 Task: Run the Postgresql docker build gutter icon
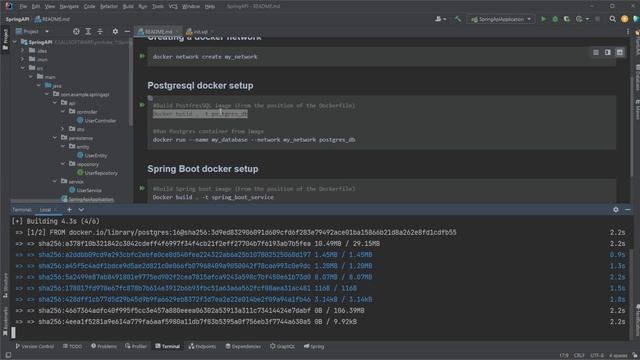142,105
